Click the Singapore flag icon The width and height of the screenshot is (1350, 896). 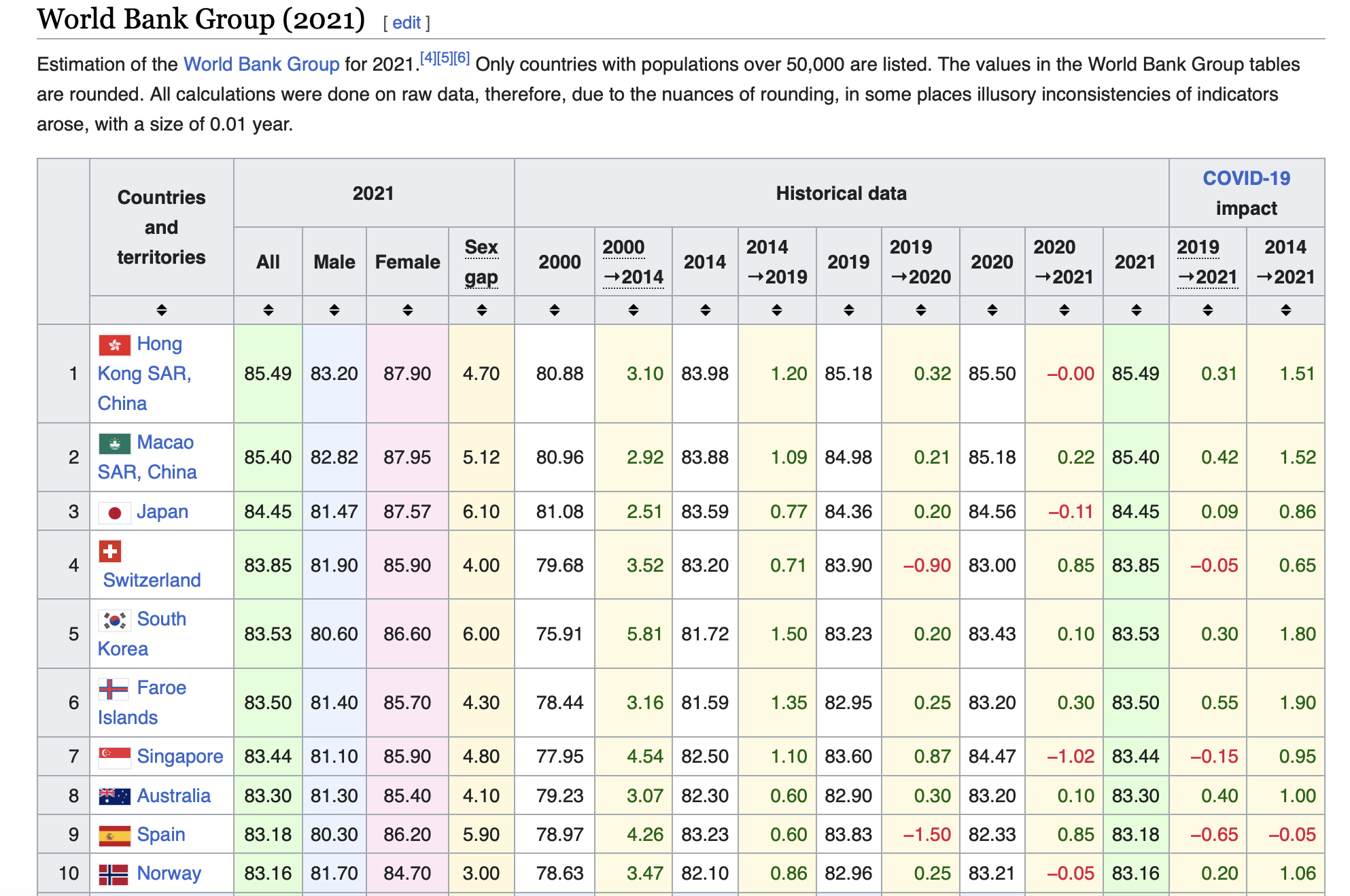(115, 757)
